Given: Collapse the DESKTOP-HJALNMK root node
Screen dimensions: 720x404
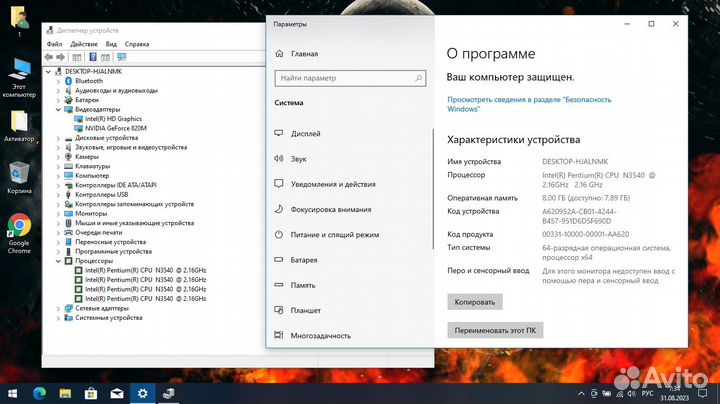Looking at the screenshot, I should click(48, 72).
